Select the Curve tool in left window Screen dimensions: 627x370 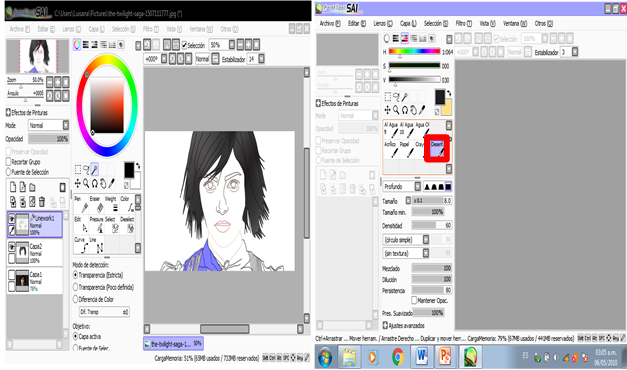coord(82,245)
